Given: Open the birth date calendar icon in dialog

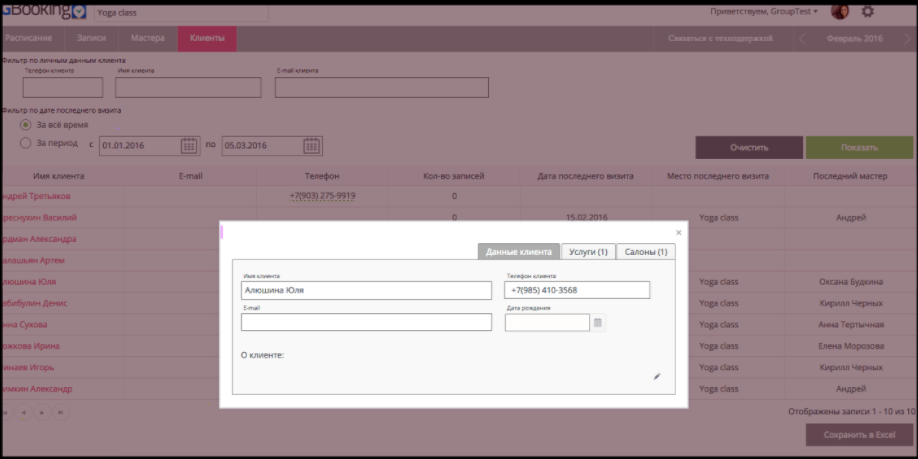Looking at the screenshot, I should point(598,323).
